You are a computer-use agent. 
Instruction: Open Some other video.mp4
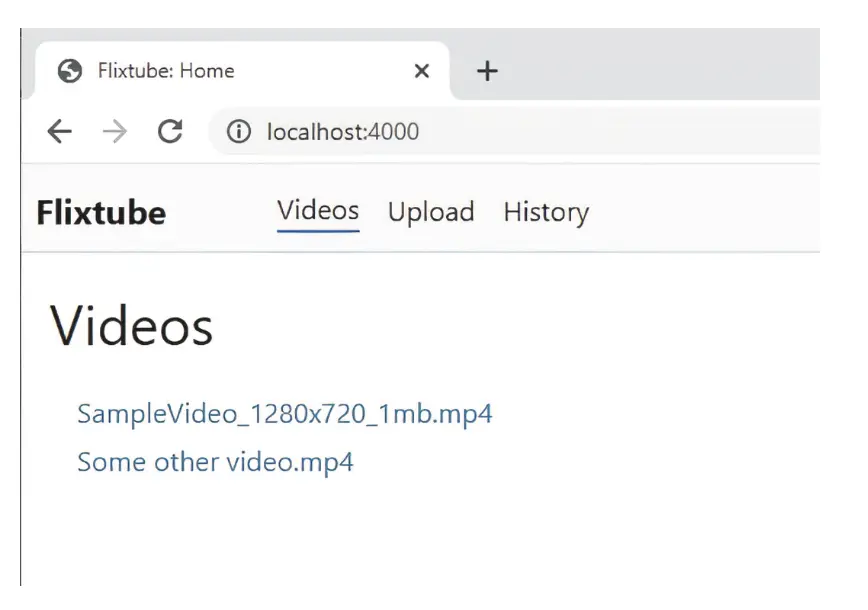point(215,462)
